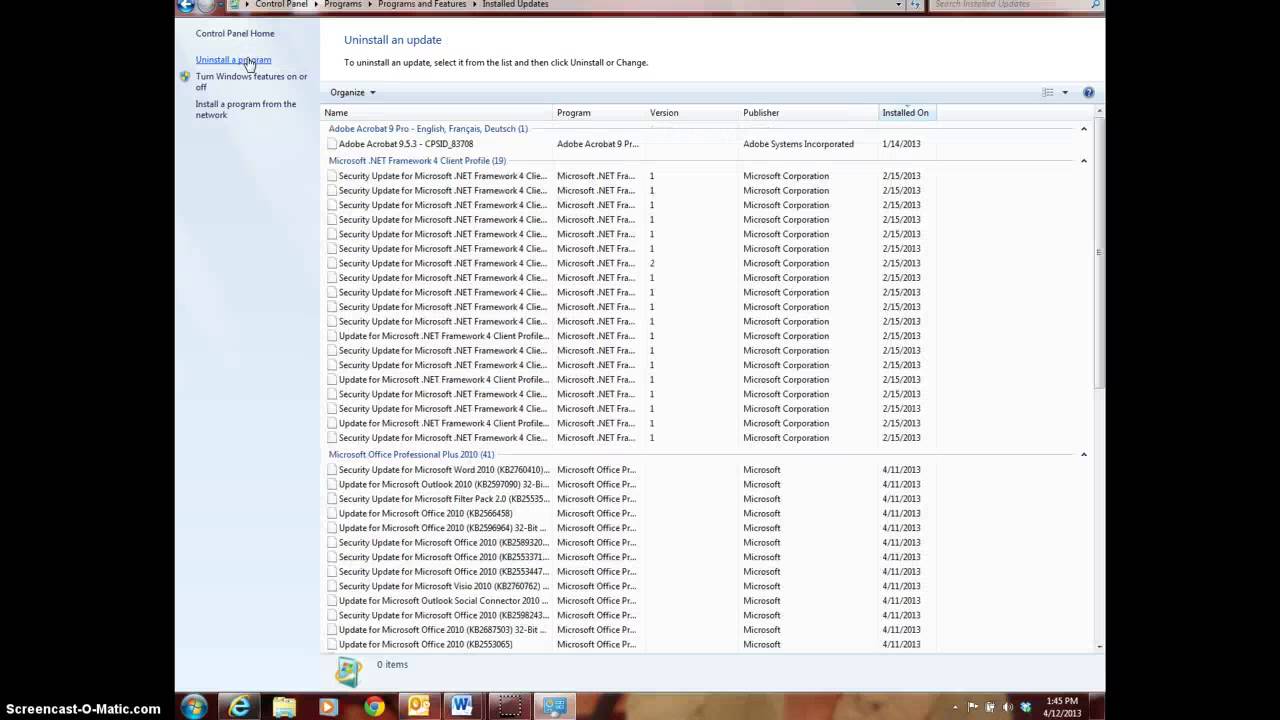Click the vertical scrollbar thumb
This screenshot has width=1280, height=720.
pyautogui.click(x=1100, y=254)
